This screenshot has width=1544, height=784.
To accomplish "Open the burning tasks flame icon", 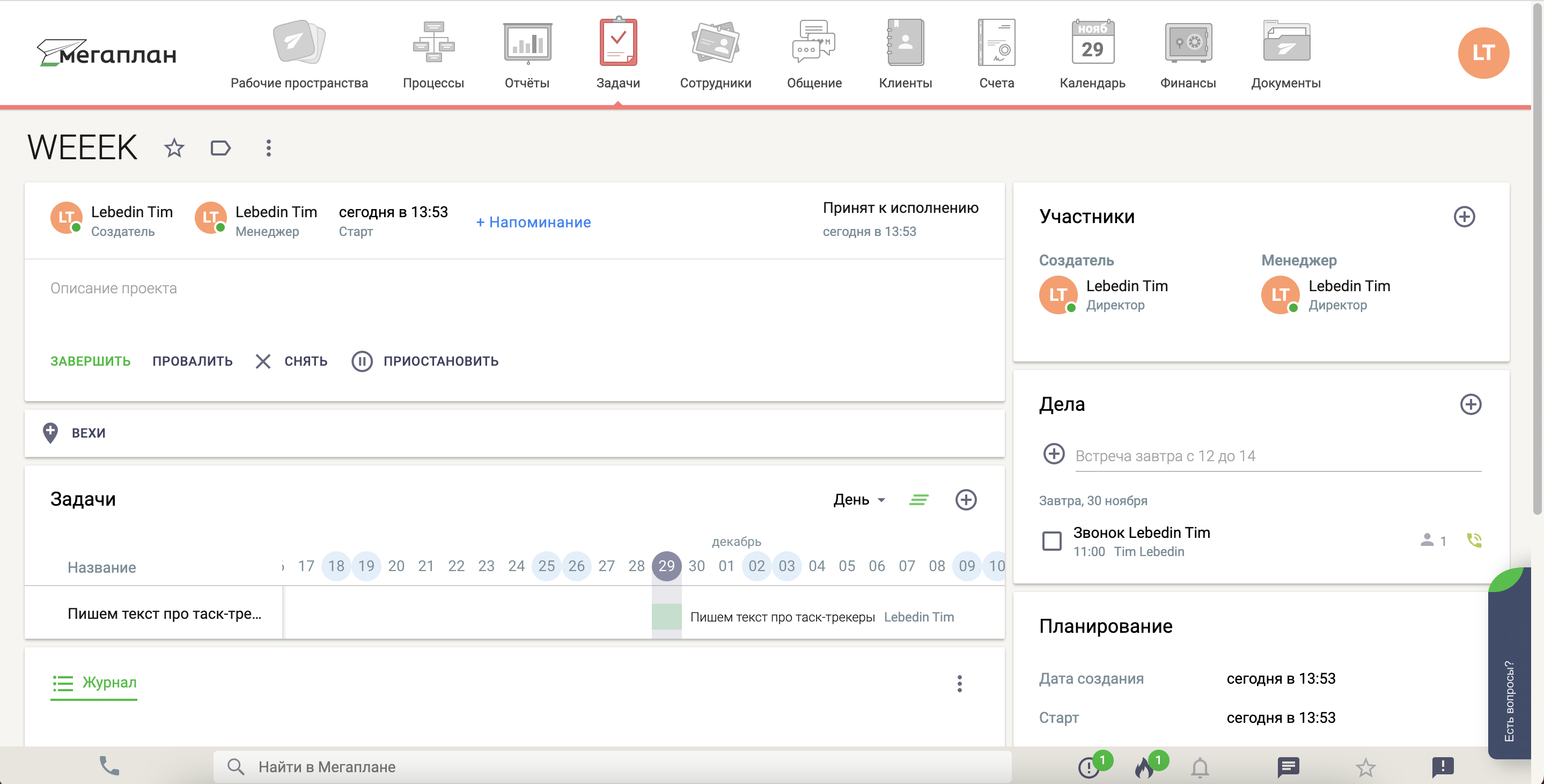I will click(x=1145, y=767).
